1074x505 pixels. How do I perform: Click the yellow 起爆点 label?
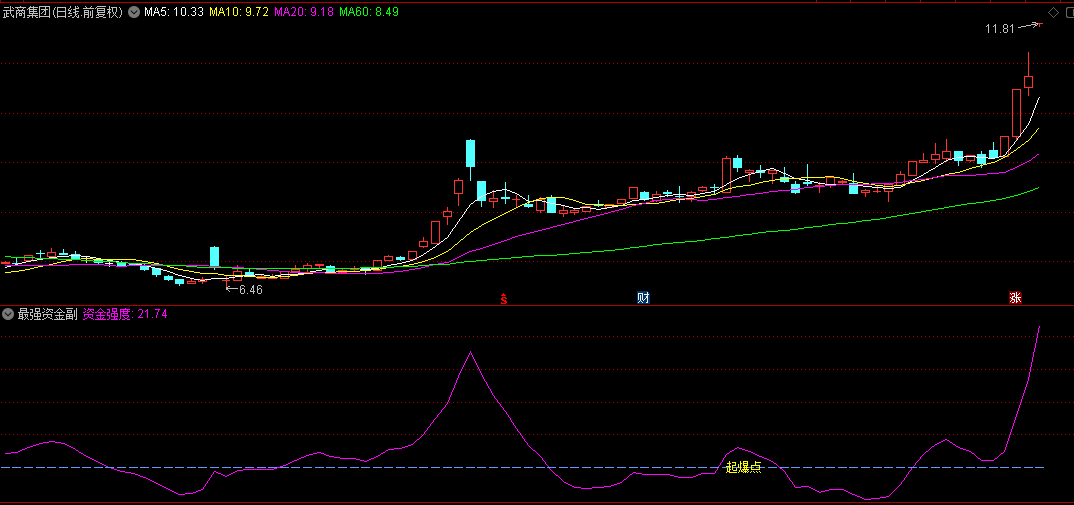pyautogui.click(x=743, y=467)
